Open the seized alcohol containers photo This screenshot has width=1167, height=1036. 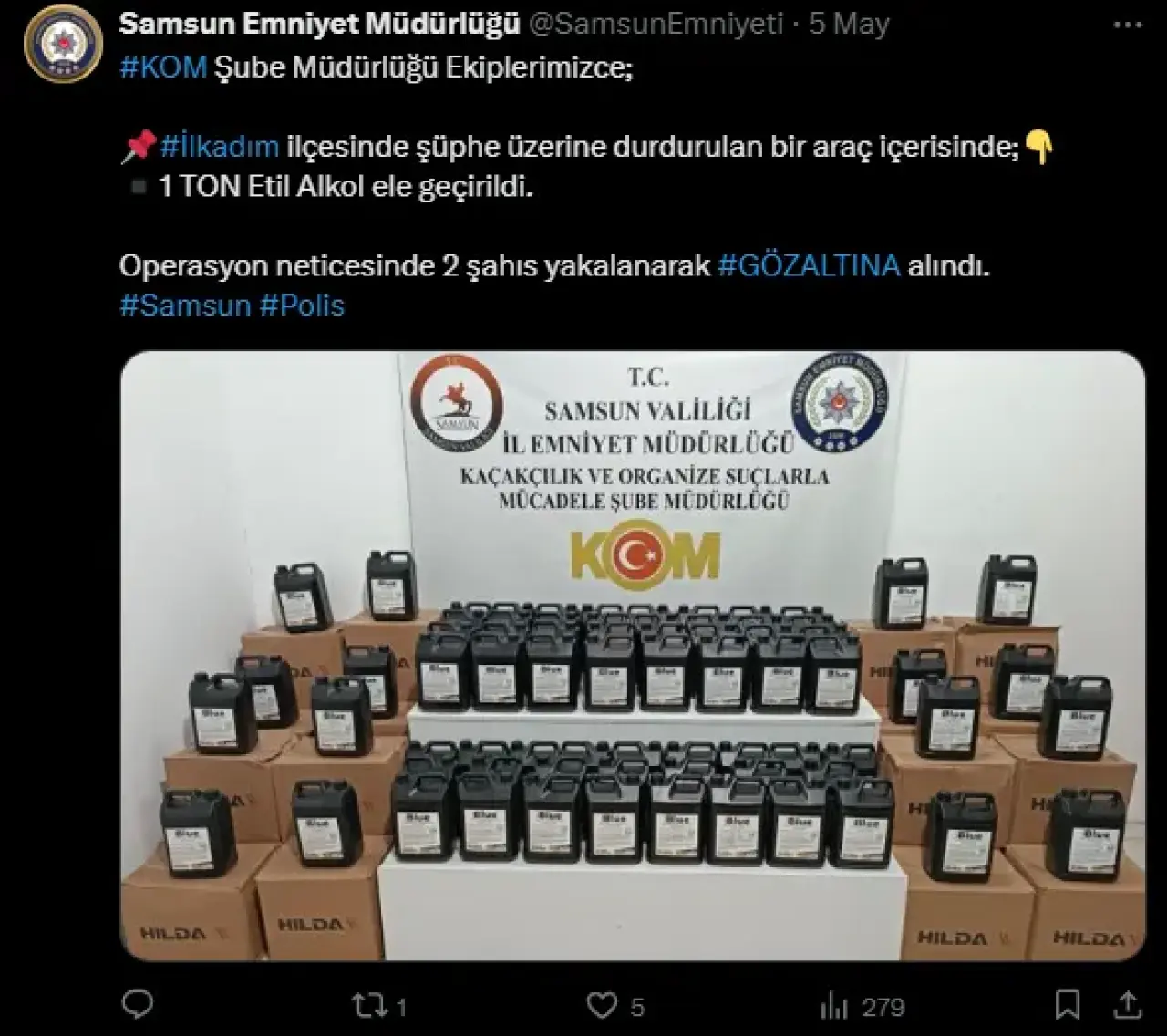point(633,656)
